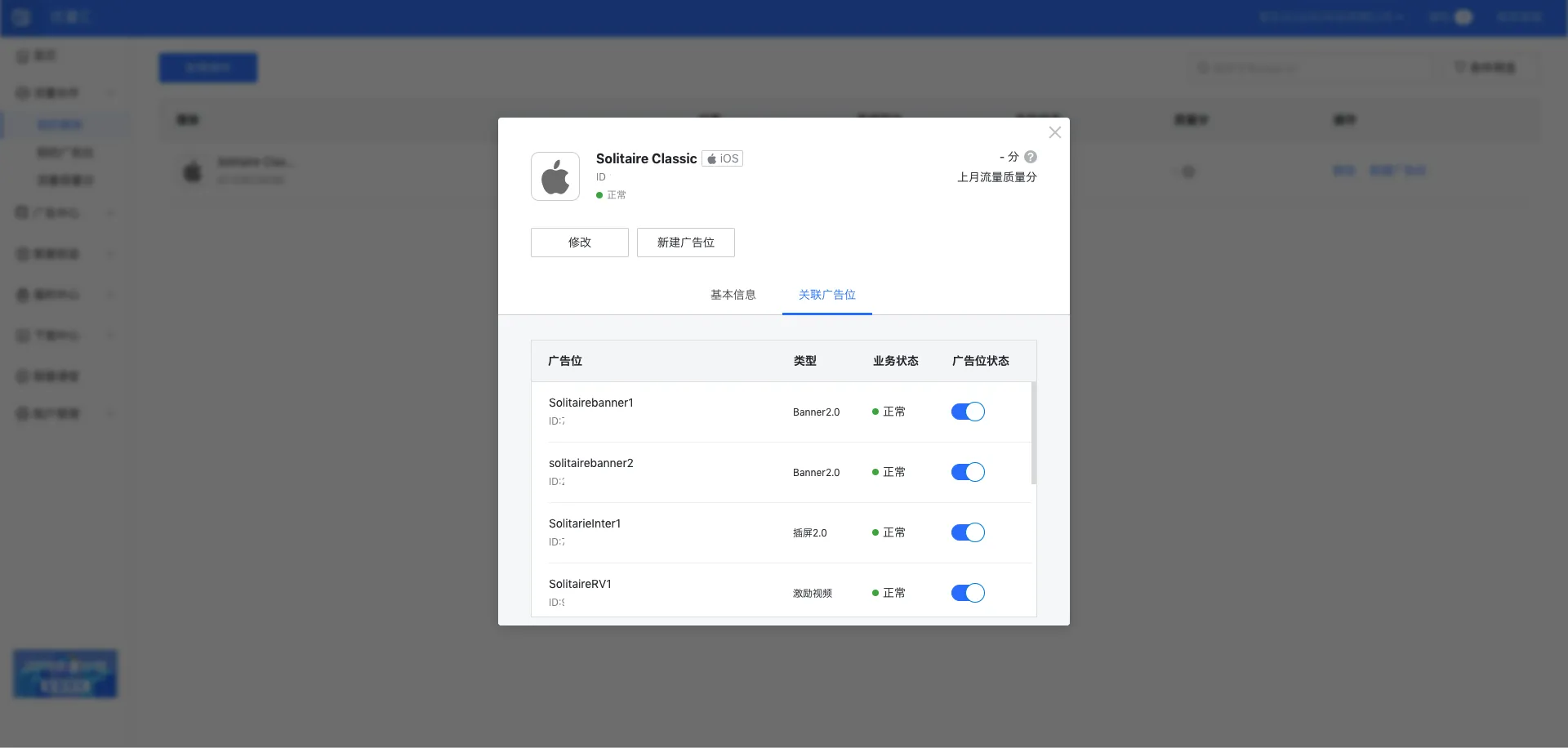Click the 插屏2.0 type cell
This screenshot has height=748, width=1568.
[809, 533]
